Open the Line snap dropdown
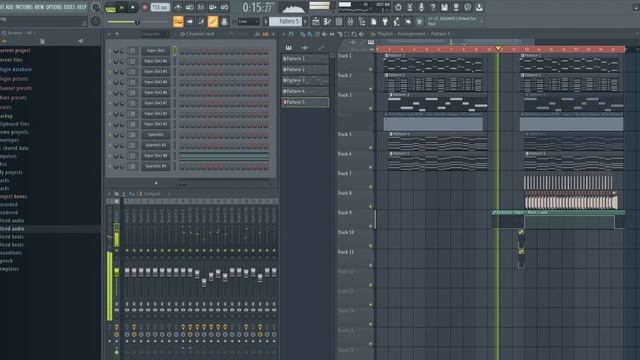 (x=248, y=21)
